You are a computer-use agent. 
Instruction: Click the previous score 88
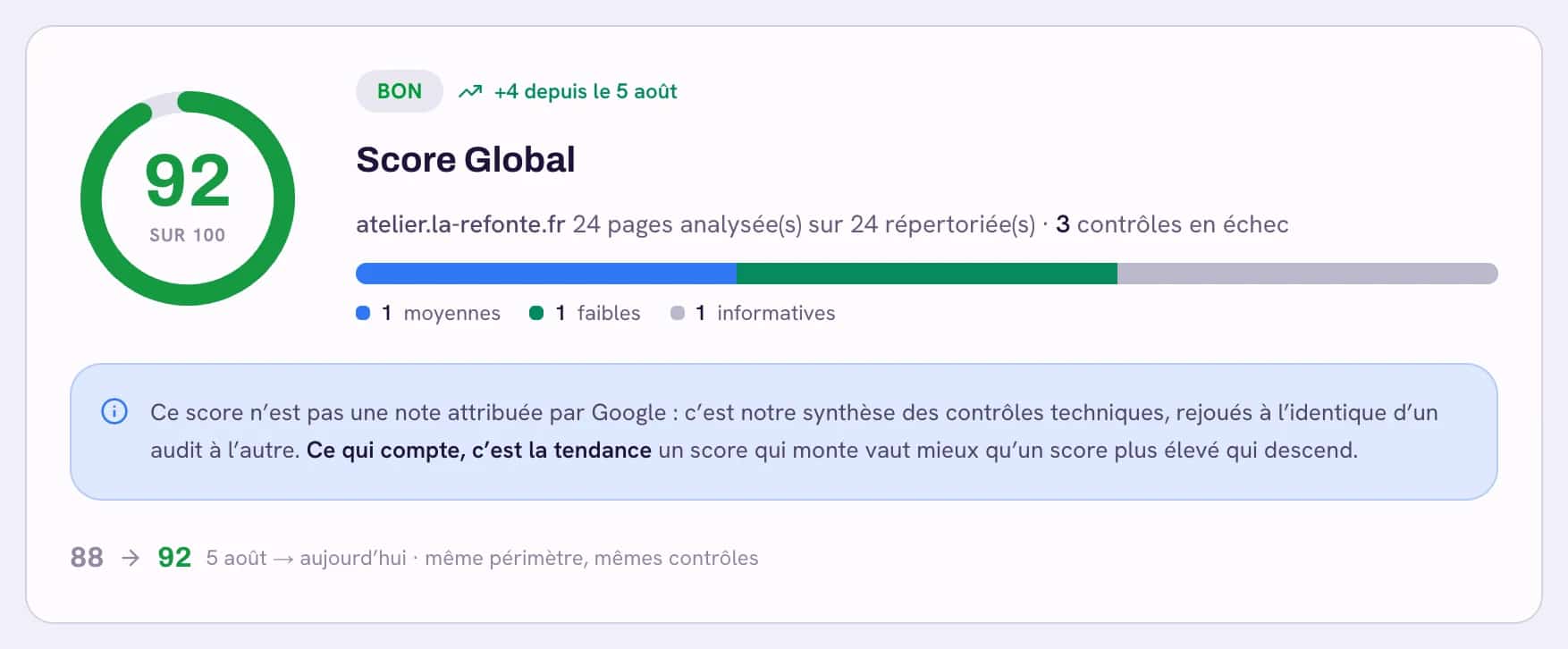pos(87,558)
